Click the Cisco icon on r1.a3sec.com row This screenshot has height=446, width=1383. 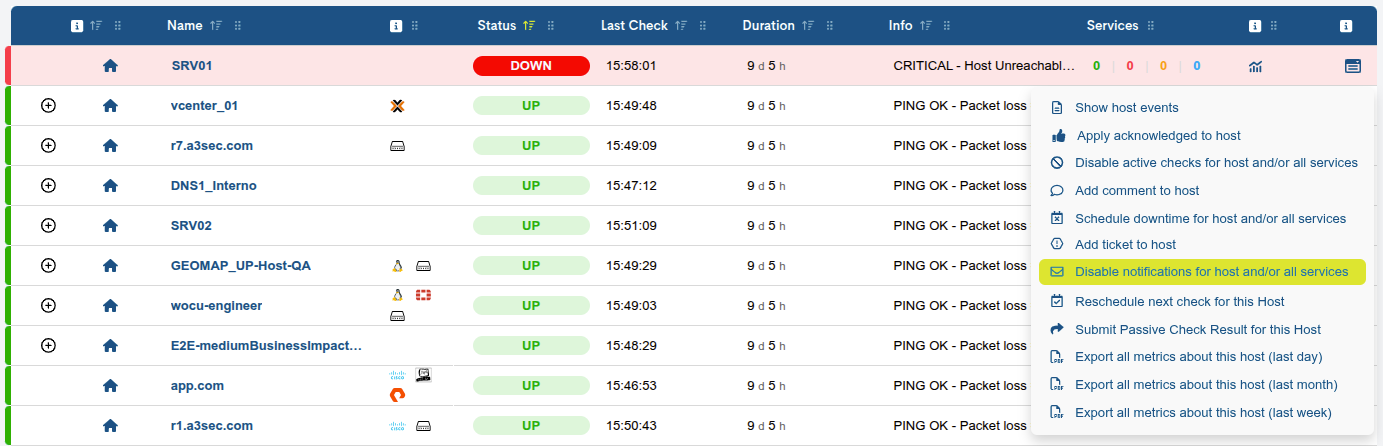pyautogui.click(x=397, y=426)
